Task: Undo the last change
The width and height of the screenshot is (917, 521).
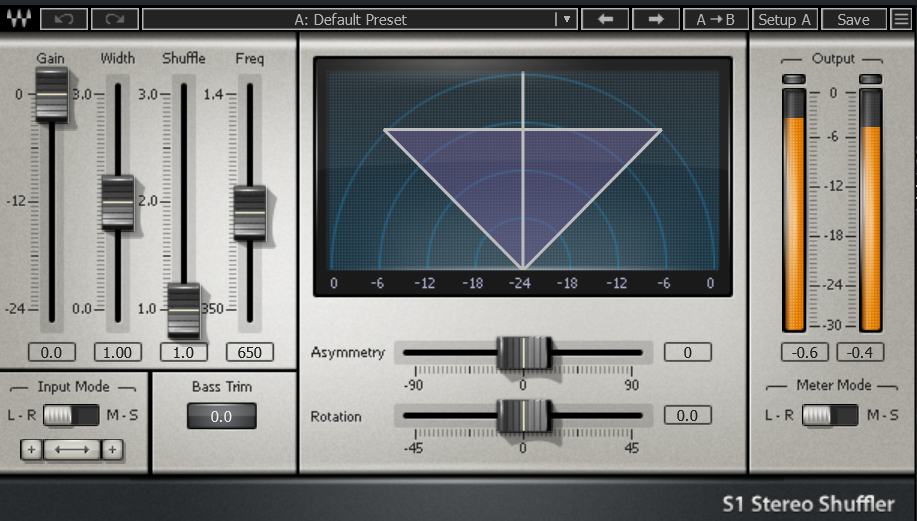Action: coord(64,19)
